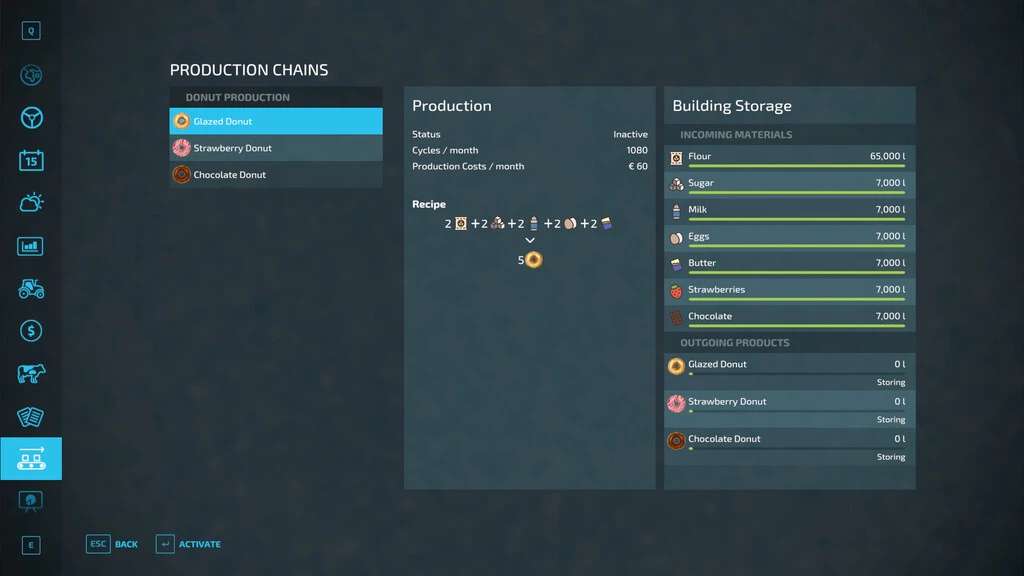The image size is (1024, 576).
Task: Click Activate to start production
Action: tap(189, 544)
